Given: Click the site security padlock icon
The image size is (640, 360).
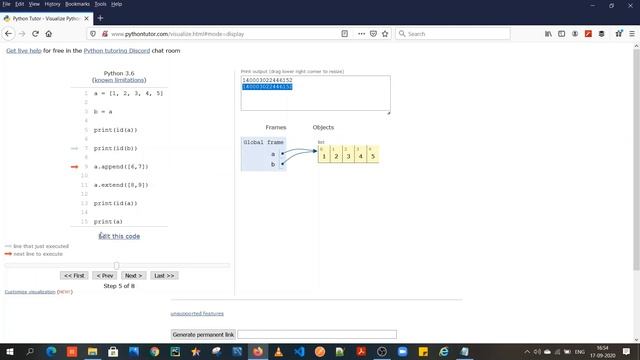Looking at the screenshot, I should pos(104,34).
